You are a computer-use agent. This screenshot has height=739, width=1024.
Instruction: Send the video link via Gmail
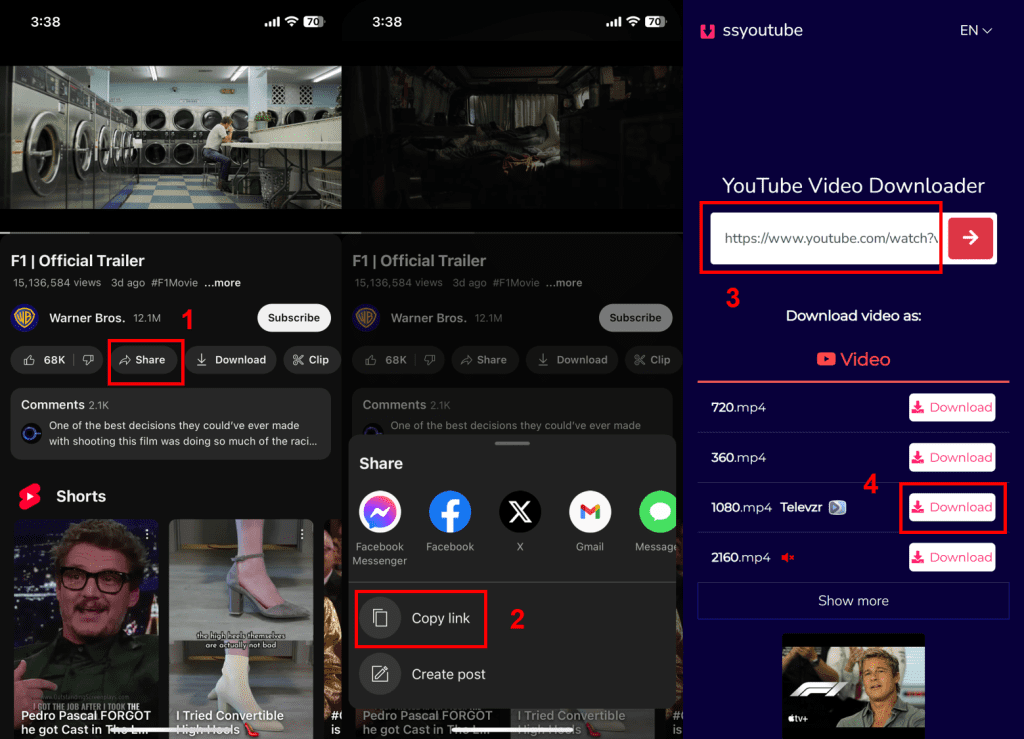(590, 512)
